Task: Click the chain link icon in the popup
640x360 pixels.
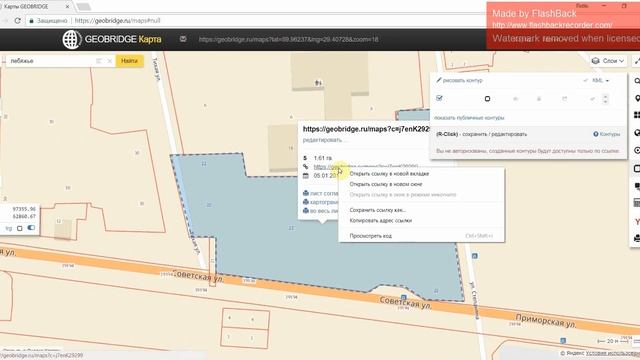Action: pyautogui.click(x=305, y=167)
